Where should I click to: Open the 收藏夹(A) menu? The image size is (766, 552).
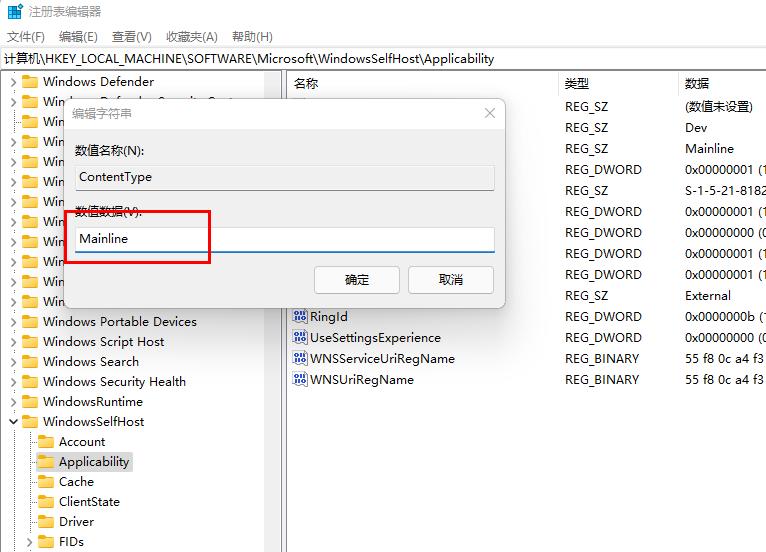coord(192,37)
